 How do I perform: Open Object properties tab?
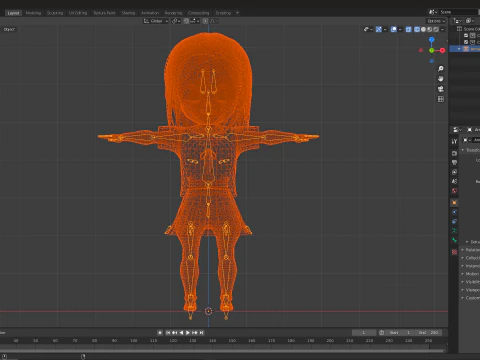454,203
